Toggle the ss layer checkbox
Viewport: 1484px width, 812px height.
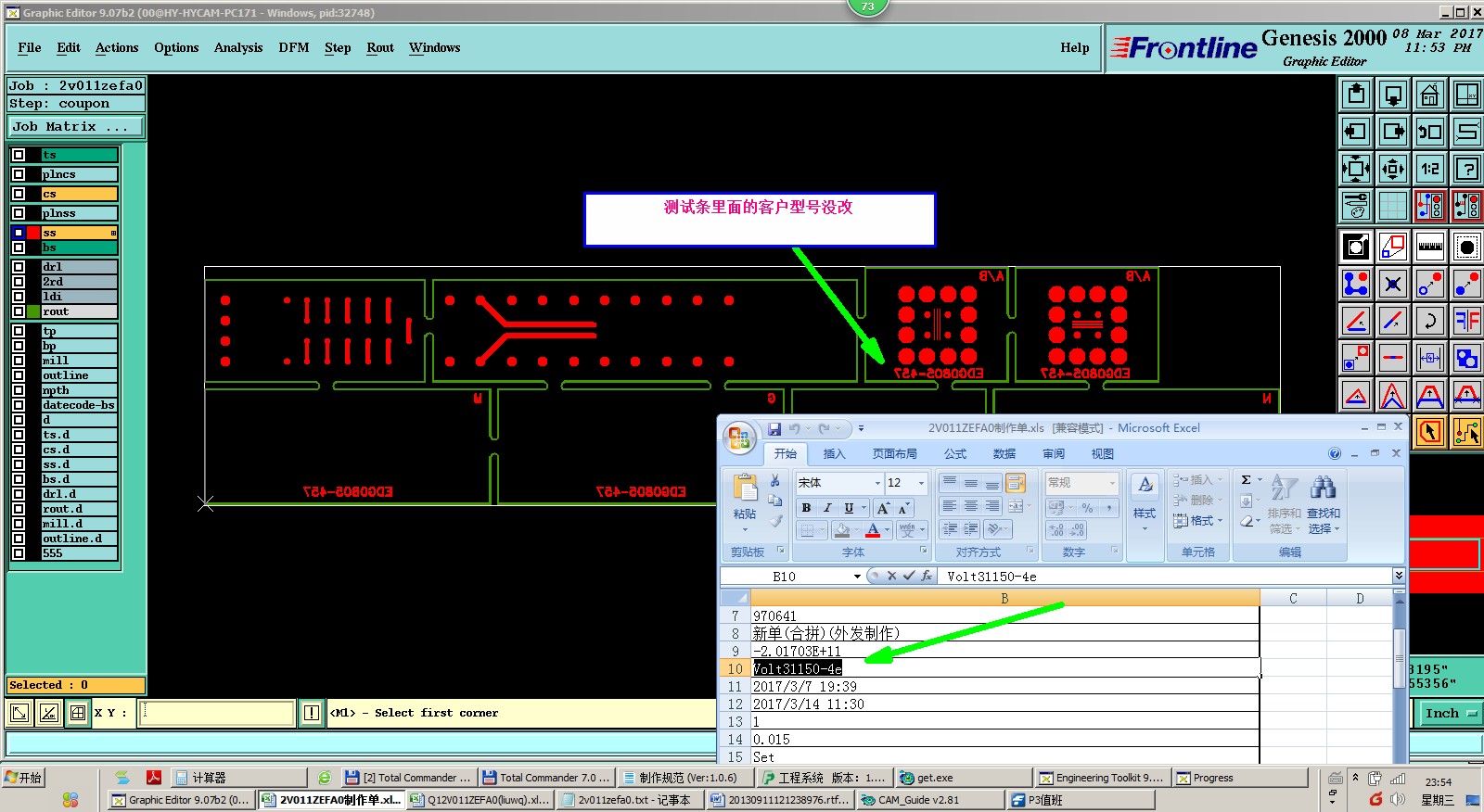point(19,233)
